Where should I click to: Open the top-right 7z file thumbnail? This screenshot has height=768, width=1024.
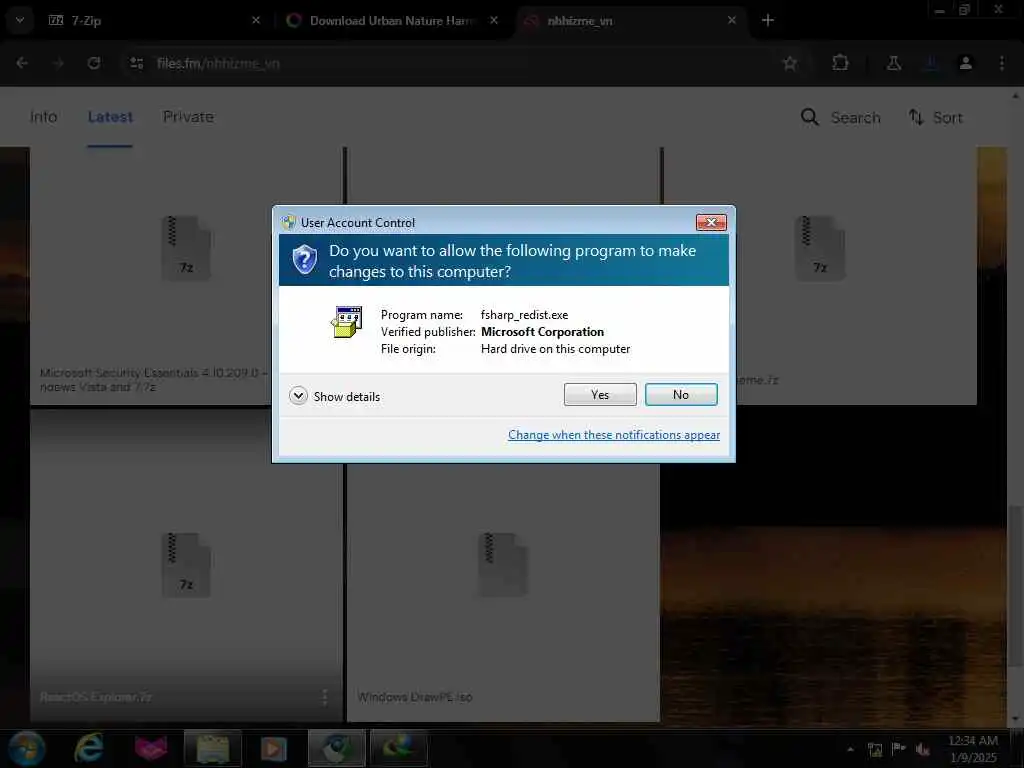coord(820,248)
